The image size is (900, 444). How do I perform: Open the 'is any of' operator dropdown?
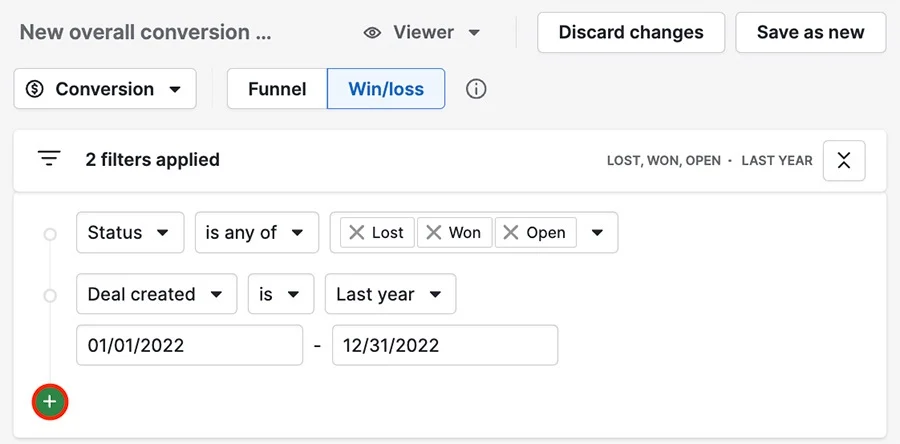pyautogui.click(x=257, y=232)
